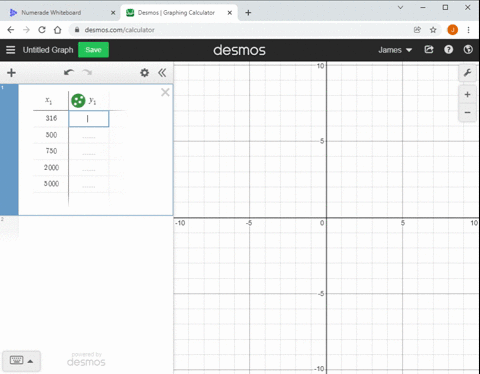Click the Add Item plus button

pos(11,73)
